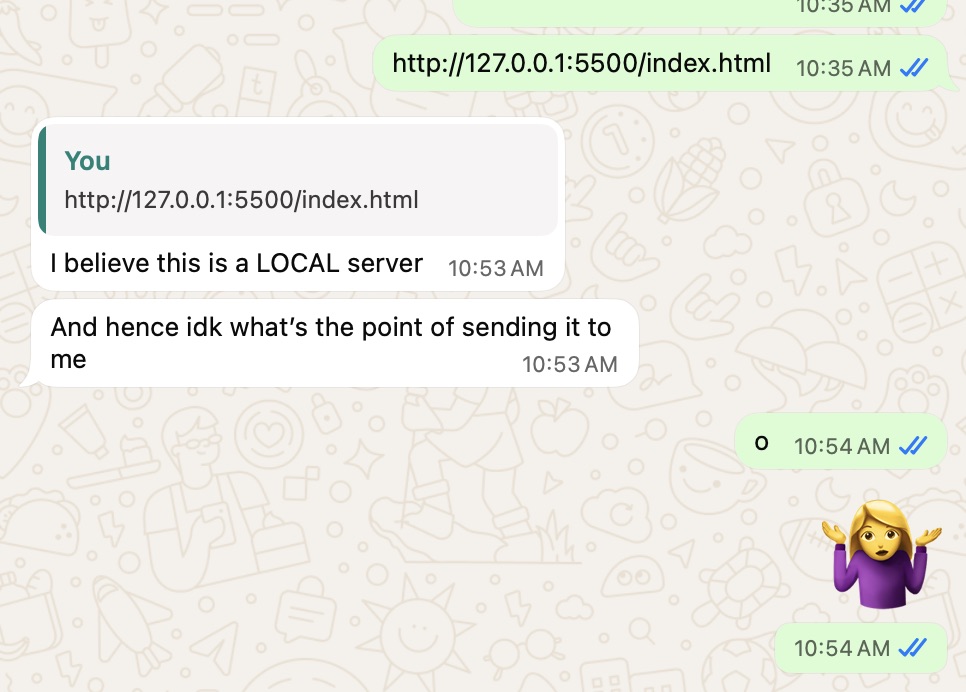The height and width of the screenshot is (692, 966).
Task: Click the 'You' sender name in quote
Action: coord(87,161)
